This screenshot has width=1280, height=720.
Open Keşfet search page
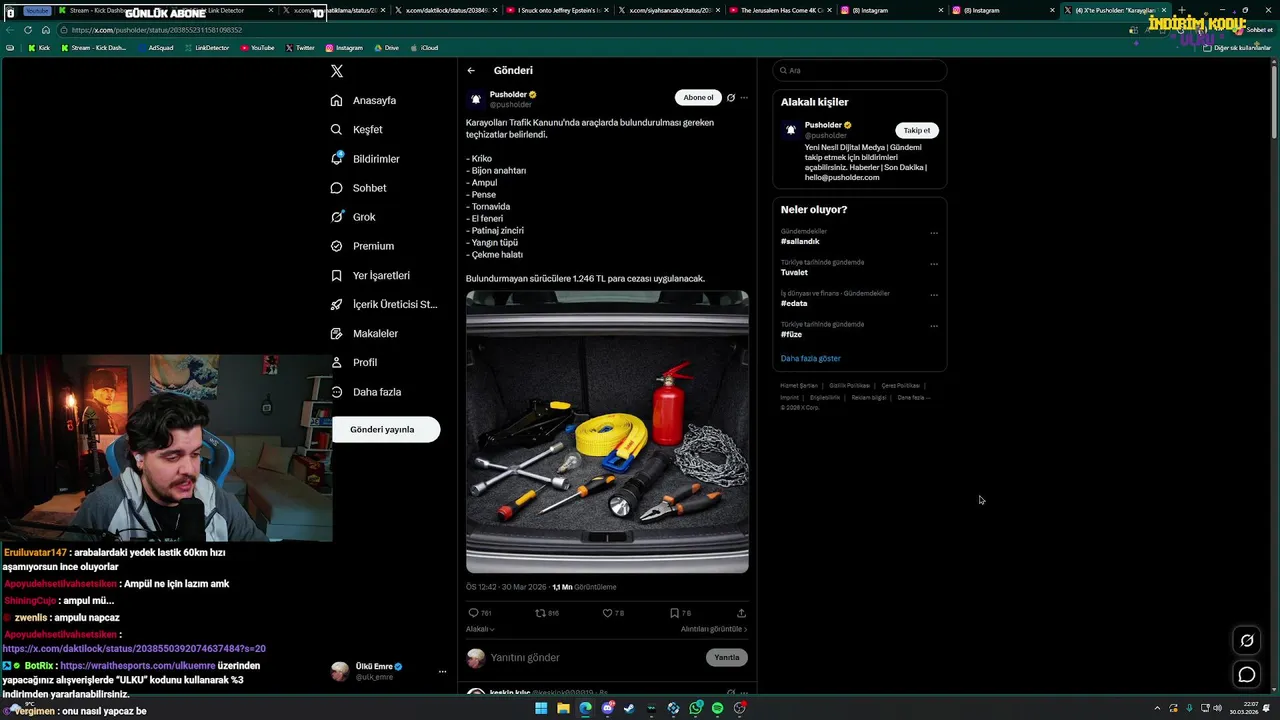[x=358, y=129]
